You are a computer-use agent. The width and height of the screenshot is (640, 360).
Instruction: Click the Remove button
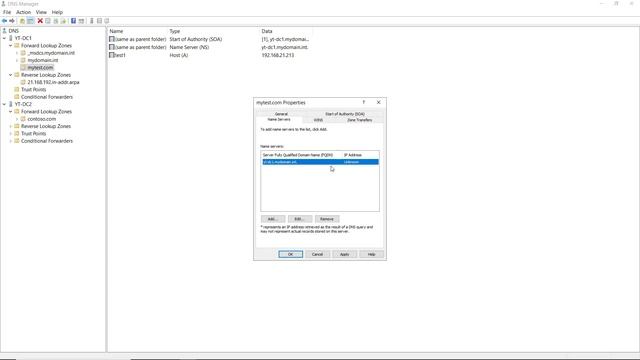[327, 219]
